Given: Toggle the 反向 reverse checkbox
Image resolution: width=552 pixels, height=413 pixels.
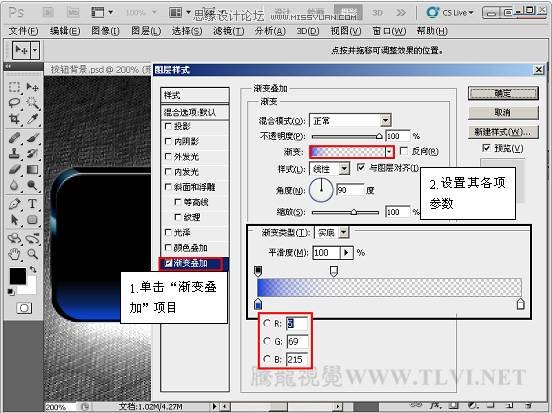Looking at the screenshot, I should (404, 151).
